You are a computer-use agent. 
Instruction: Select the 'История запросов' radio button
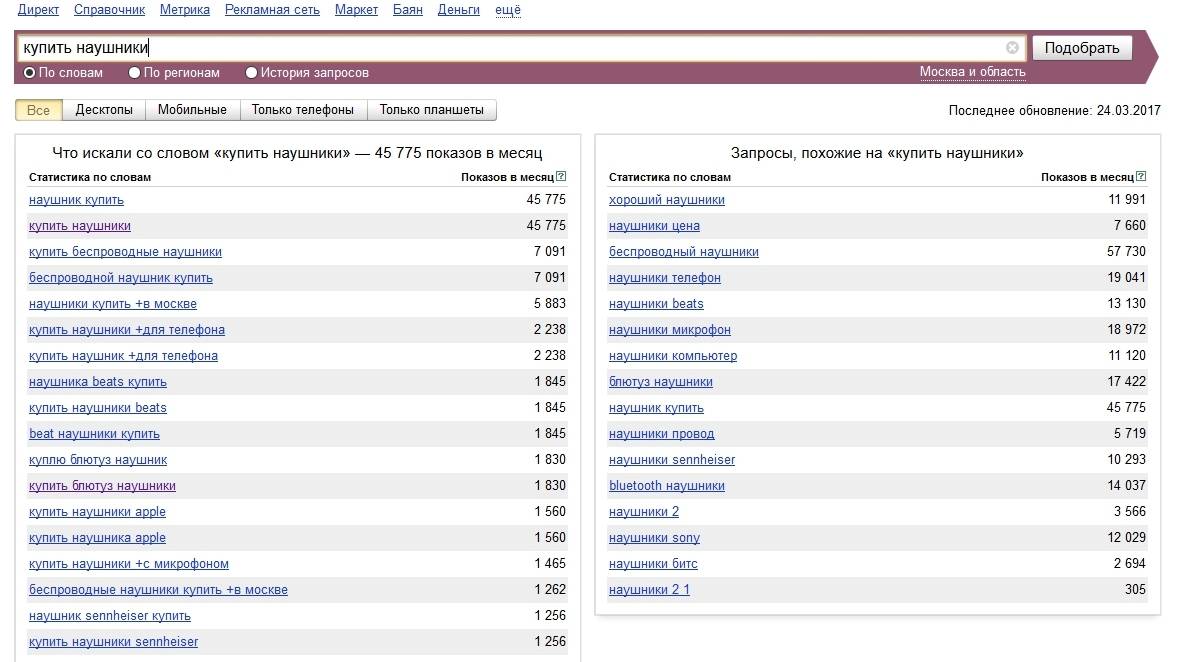coord(252,73)
